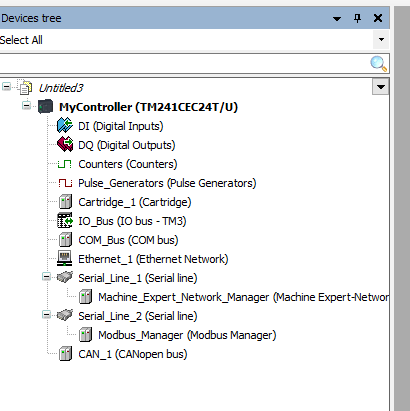Click the Serial_Line_1 connector icon
The width and height of the screenshot is (410, 411).
point(64,277)
